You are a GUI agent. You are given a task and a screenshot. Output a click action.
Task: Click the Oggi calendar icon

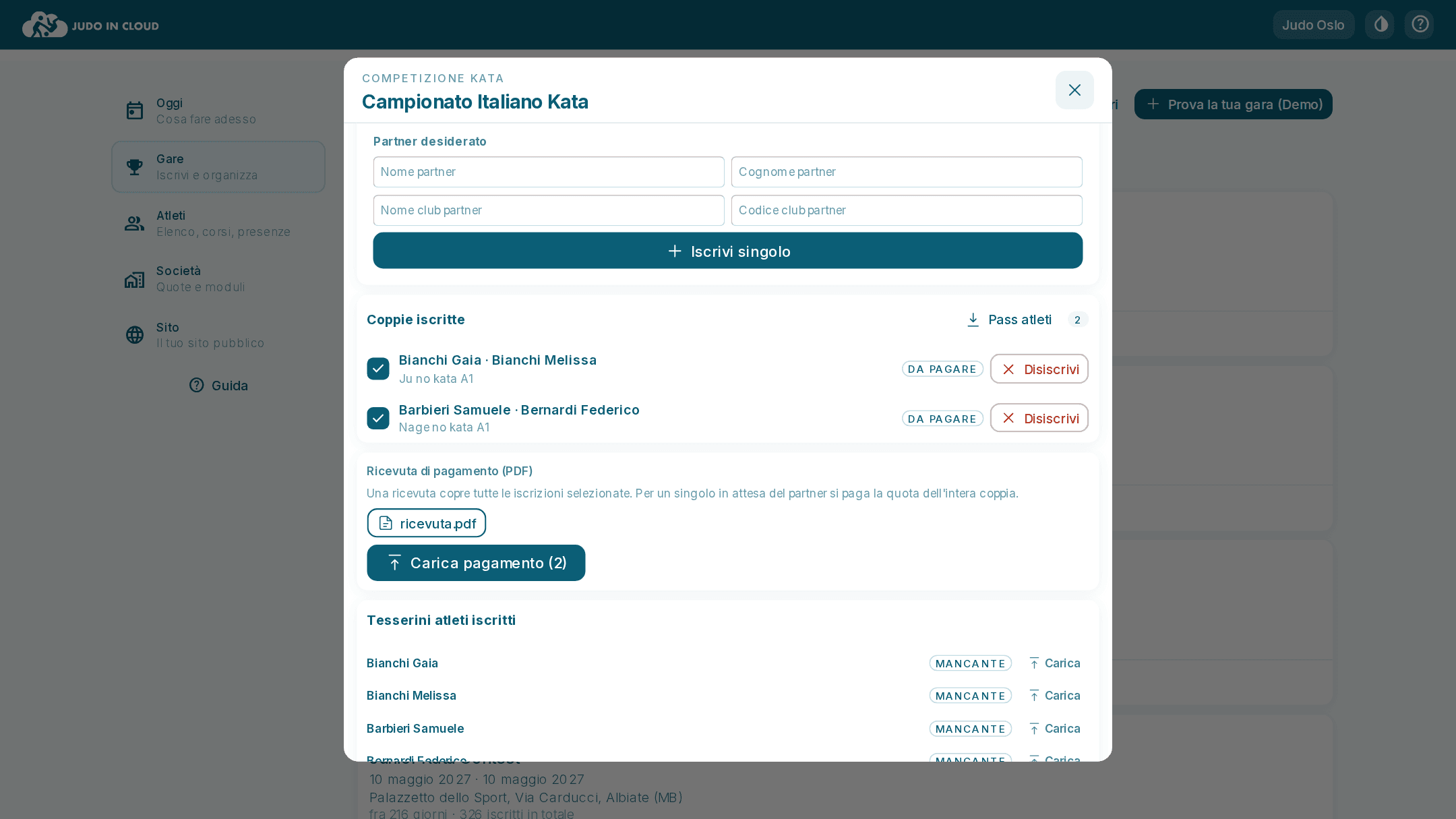coord(135,111)
